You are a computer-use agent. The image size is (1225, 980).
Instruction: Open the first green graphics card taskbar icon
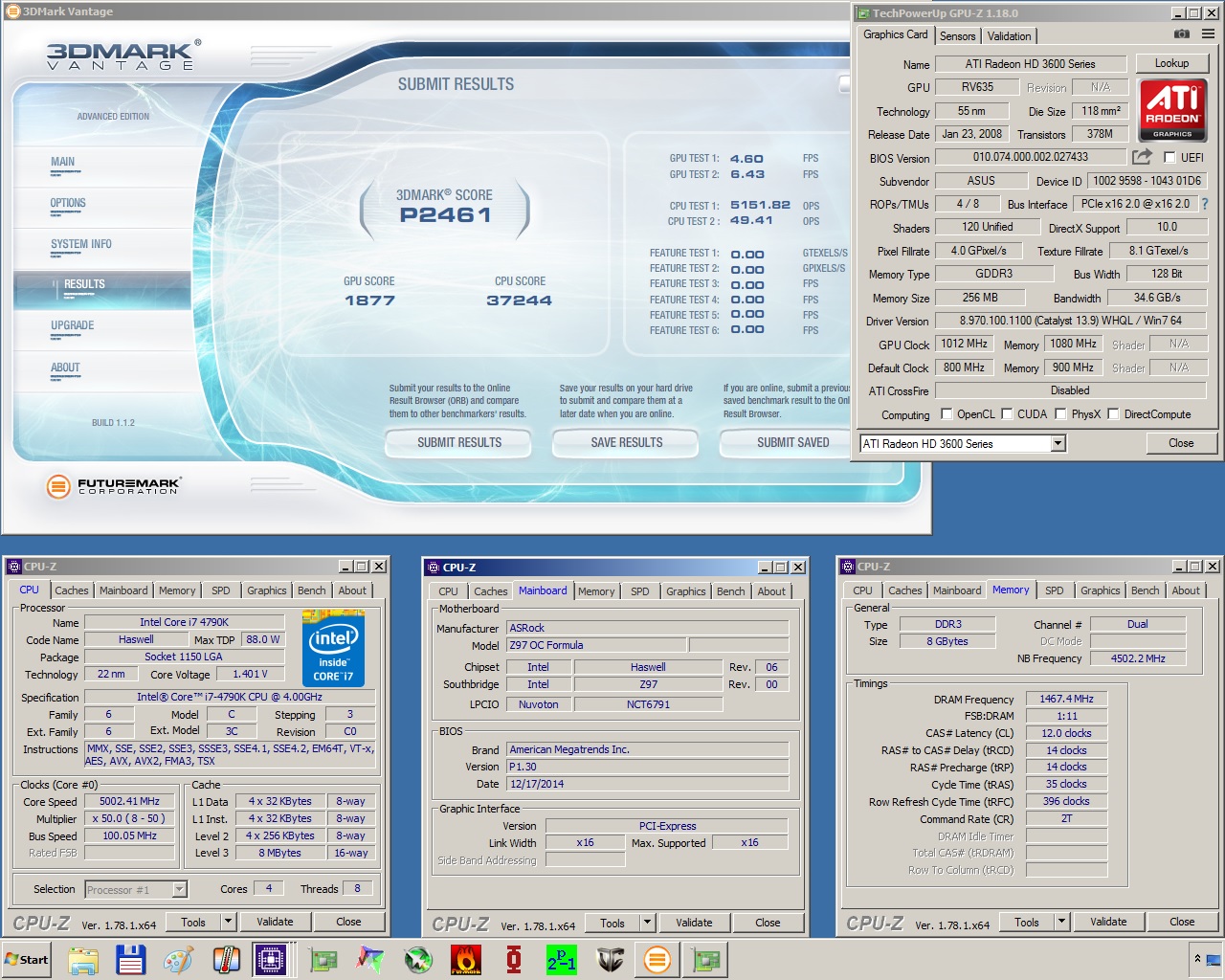click(x=323, y=960)
